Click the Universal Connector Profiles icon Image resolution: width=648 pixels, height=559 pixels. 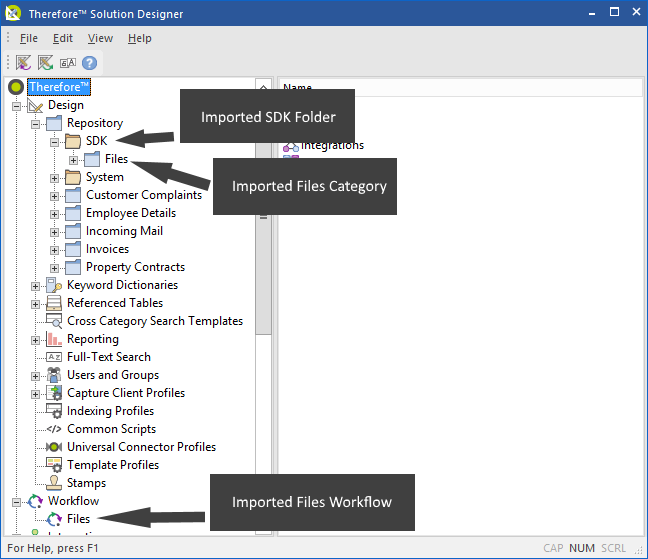[54, 447]
